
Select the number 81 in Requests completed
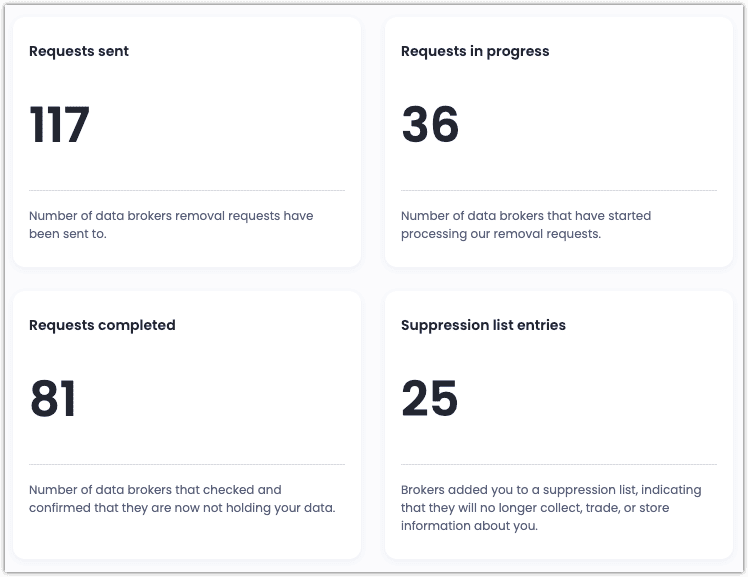tap(53, 400)
